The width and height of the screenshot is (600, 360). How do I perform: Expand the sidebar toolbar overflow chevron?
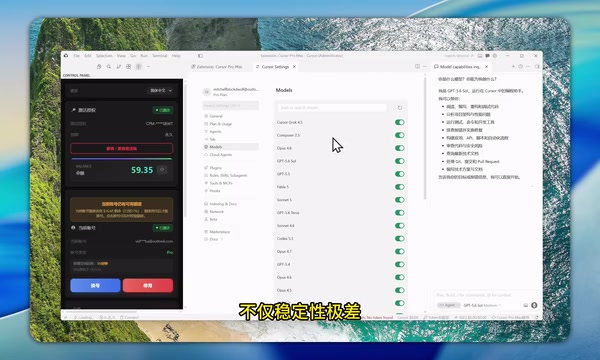[x=148, y=67]
